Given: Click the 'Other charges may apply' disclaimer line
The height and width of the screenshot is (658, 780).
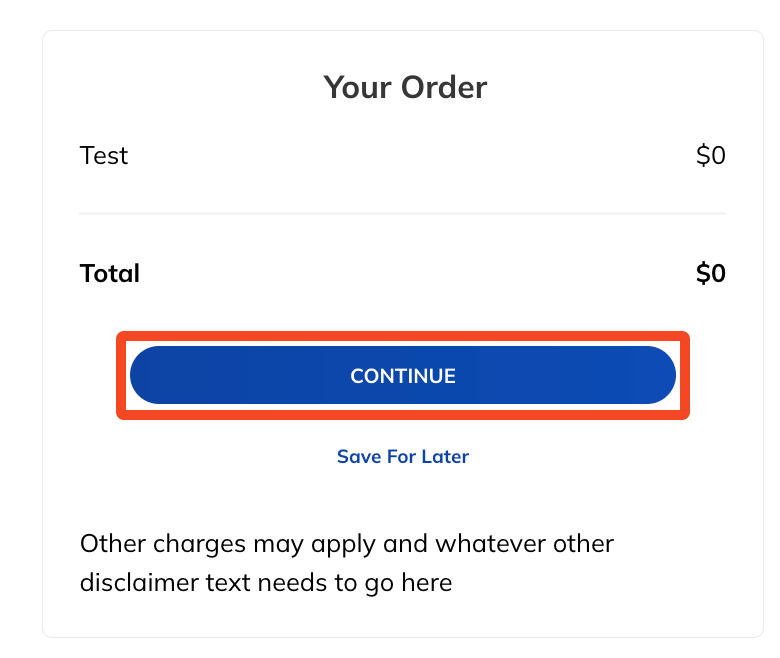Looking at the screenshot, I should click(347, 544).
